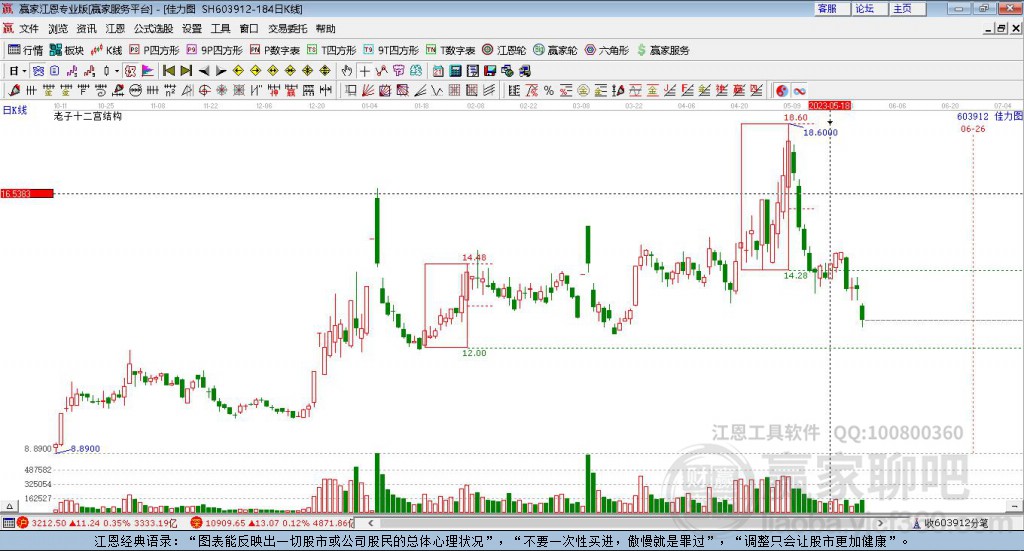1024x551 pixels.
Task: Click the first yellow diamond left-arrow icon
Action: [238, 71]
